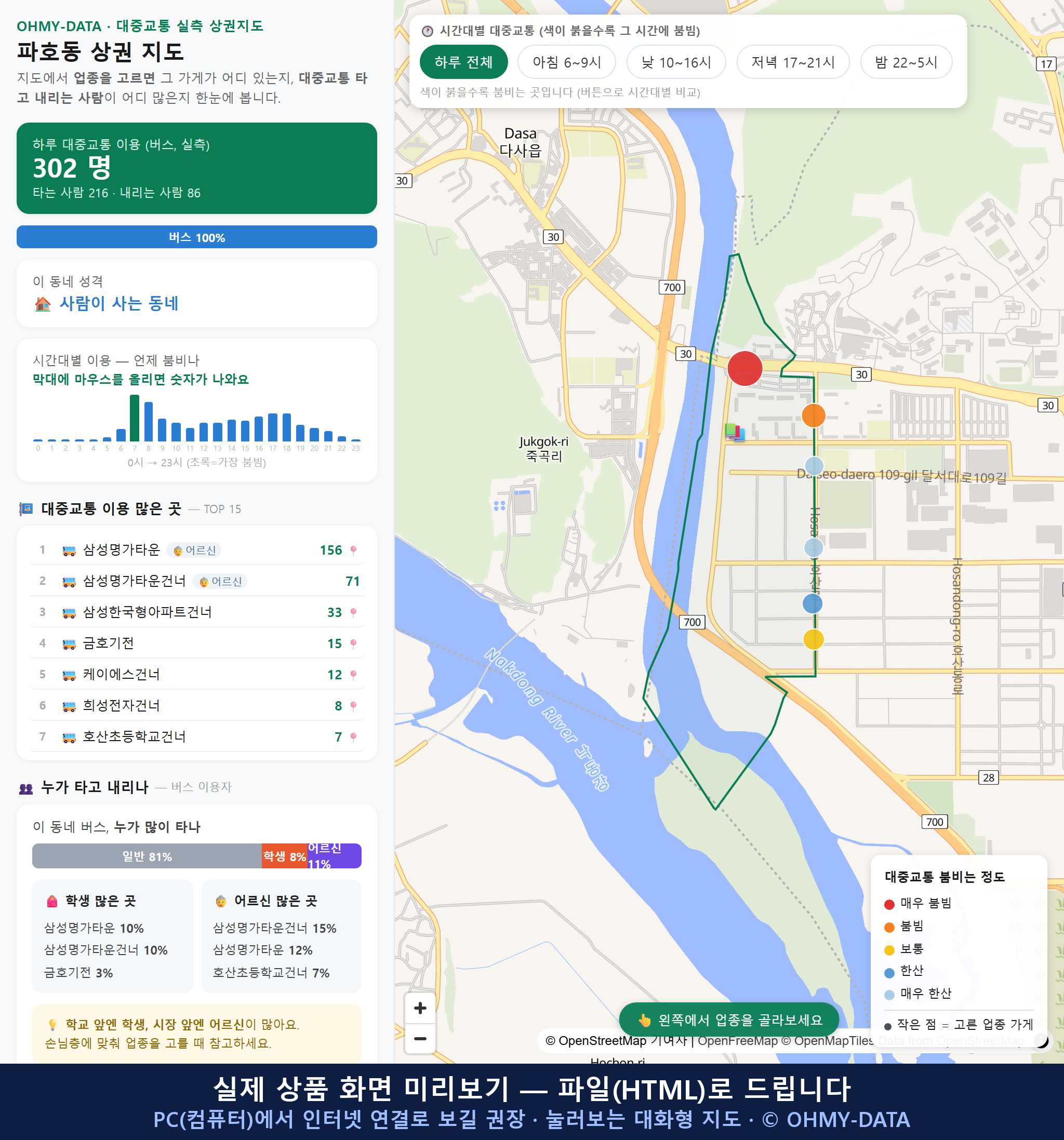
Task: Click bus icon of 금호기전 row
Action: click(69, 644)
